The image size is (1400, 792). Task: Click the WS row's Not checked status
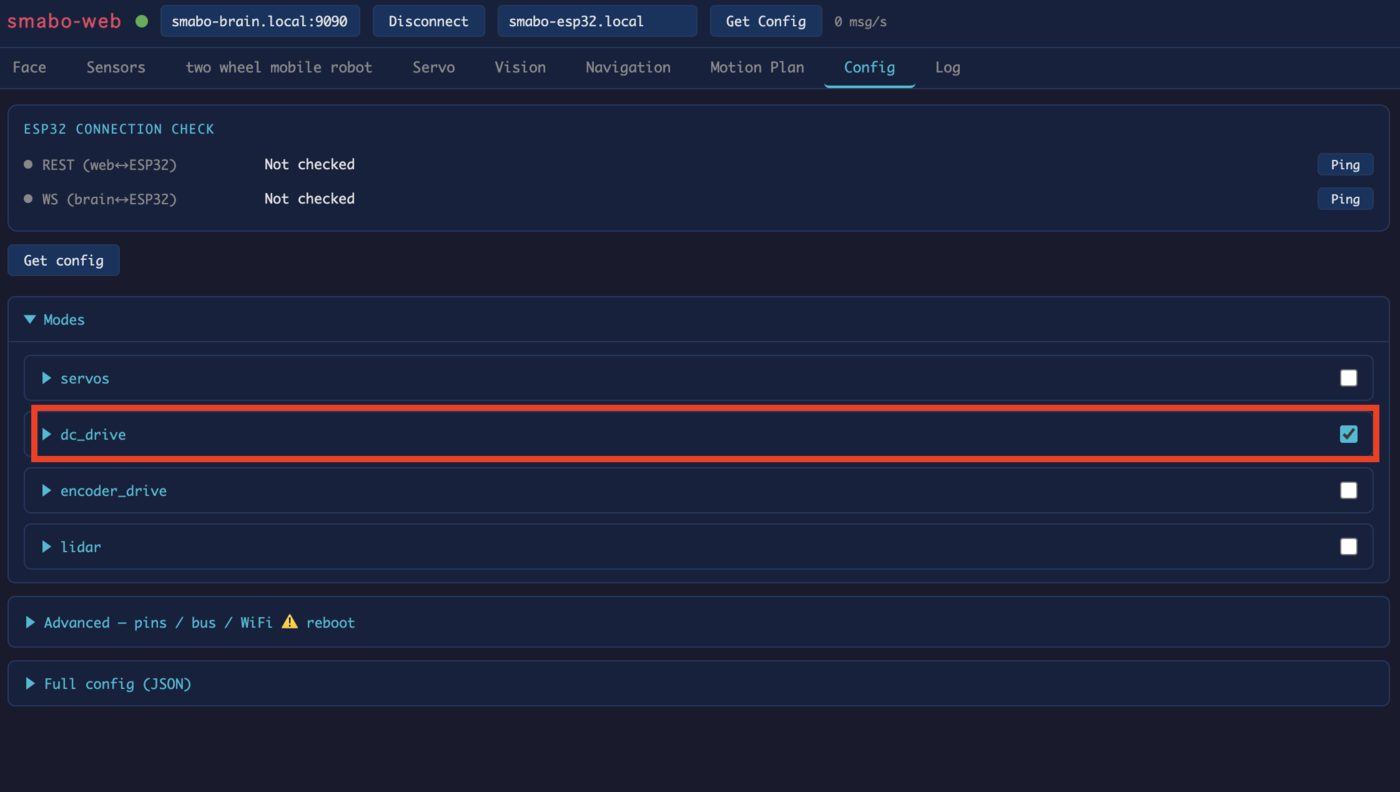click(310, 198)
